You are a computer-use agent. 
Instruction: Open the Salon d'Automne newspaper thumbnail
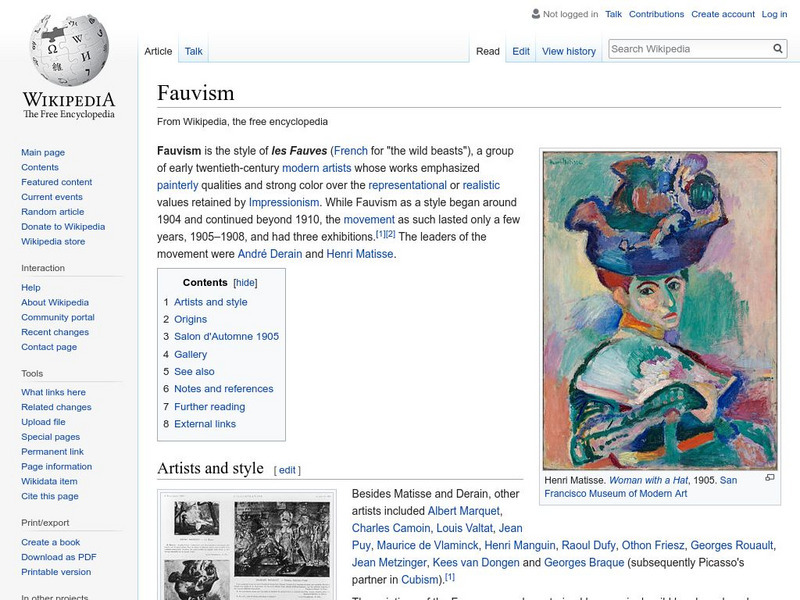tap(246, 546)
